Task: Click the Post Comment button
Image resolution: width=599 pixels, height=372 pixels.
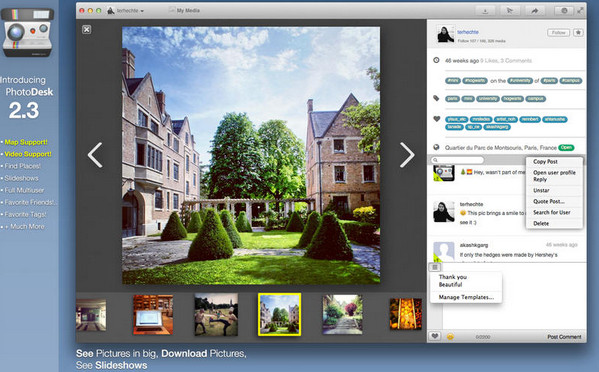Action: coord(564,336)
